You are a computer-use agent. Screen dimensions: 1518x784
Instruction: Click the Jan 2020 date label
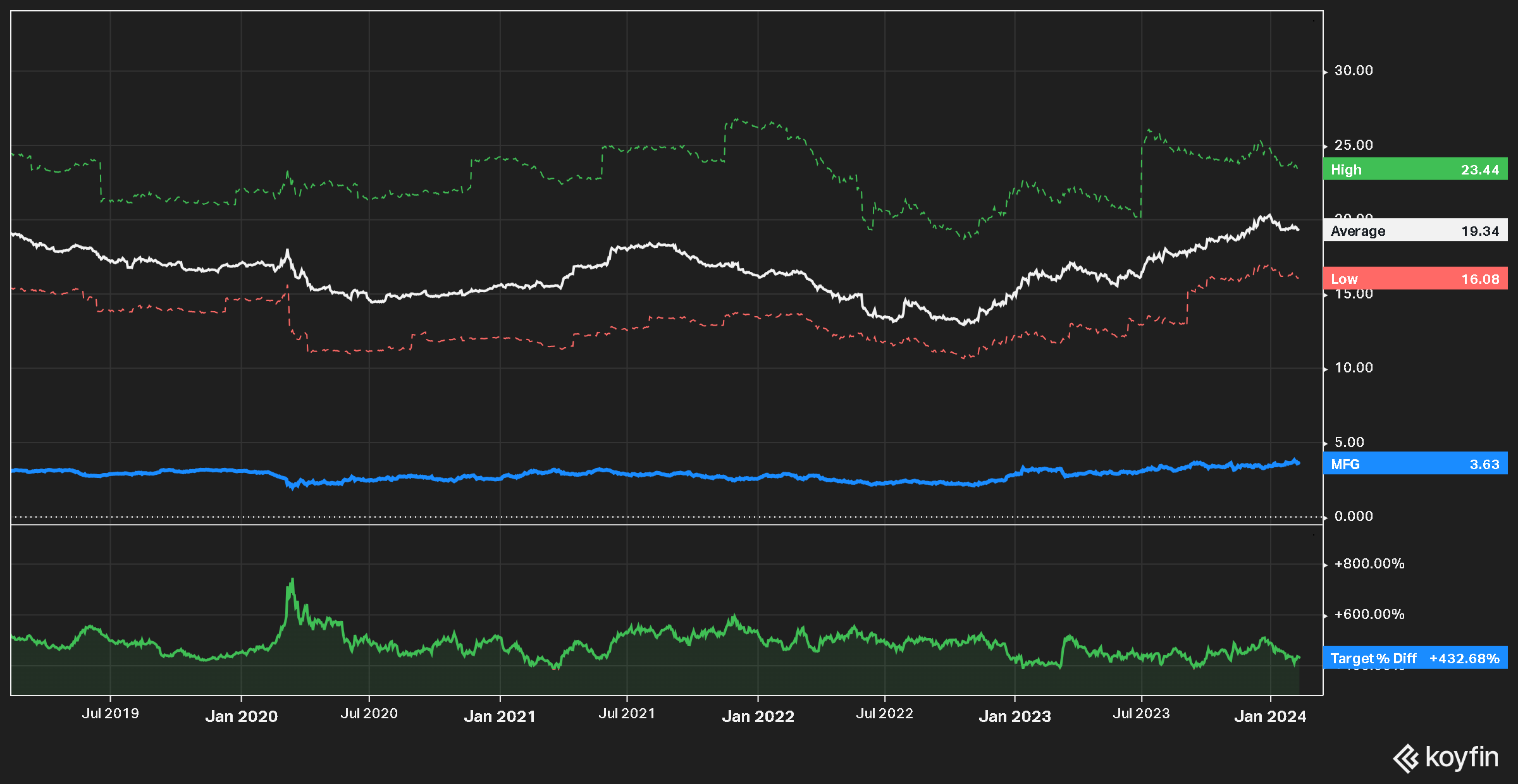[242, 716]
